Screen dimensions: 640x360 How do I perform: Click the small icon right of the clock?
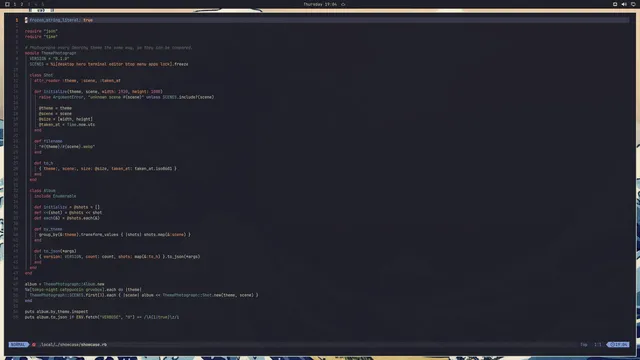point(343,4)
